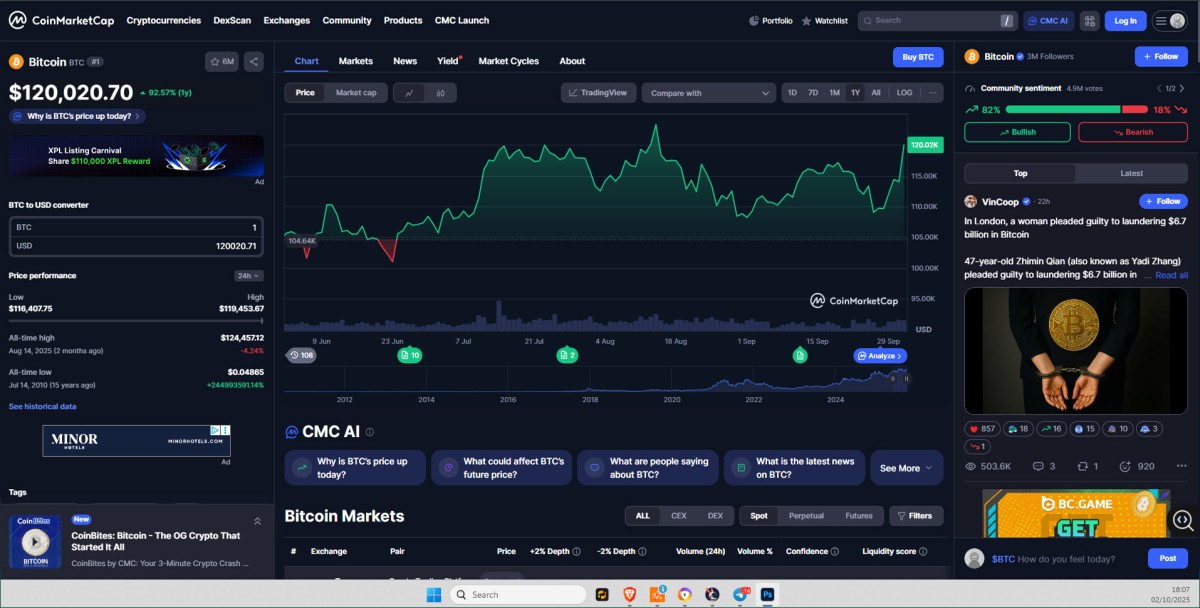Open the Compare with dropdown
Screen dimensions: 1200x608
tap(709, 93)
